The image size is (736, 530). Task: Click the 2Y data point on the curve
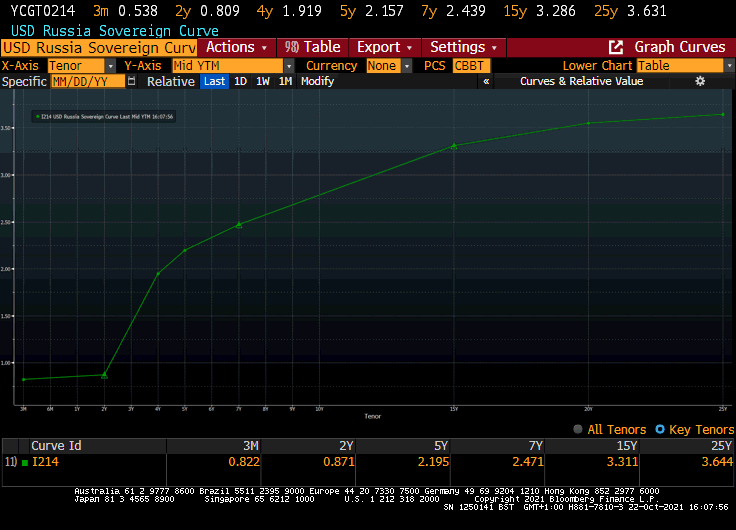point(104,375)
